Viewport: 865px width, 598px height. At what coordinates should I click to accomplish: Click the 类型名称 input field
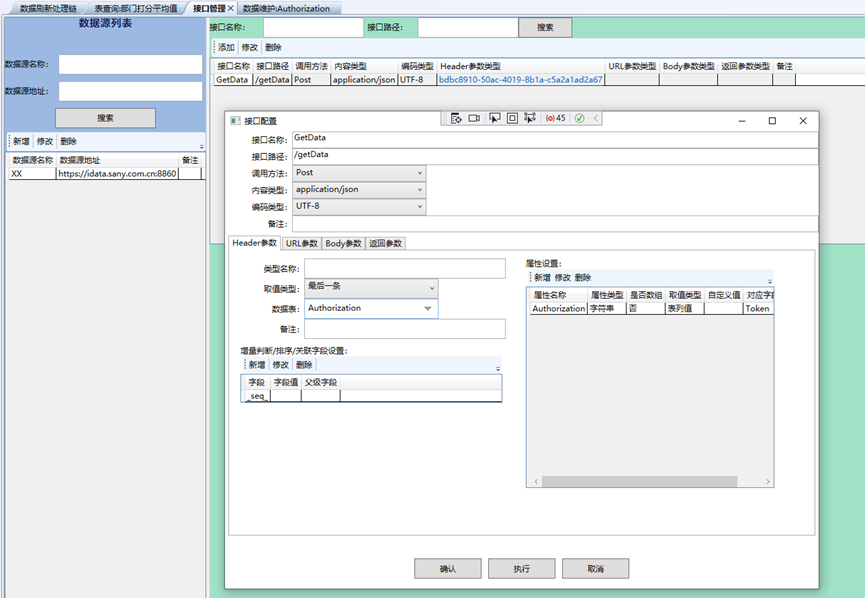click(405, 269)
